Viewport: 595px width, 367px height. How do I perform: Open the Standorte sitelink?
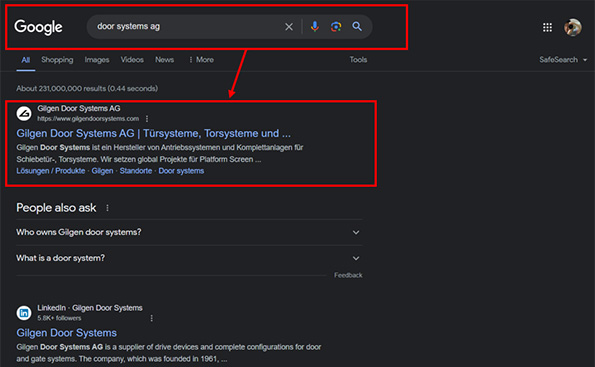pos(136,171)
